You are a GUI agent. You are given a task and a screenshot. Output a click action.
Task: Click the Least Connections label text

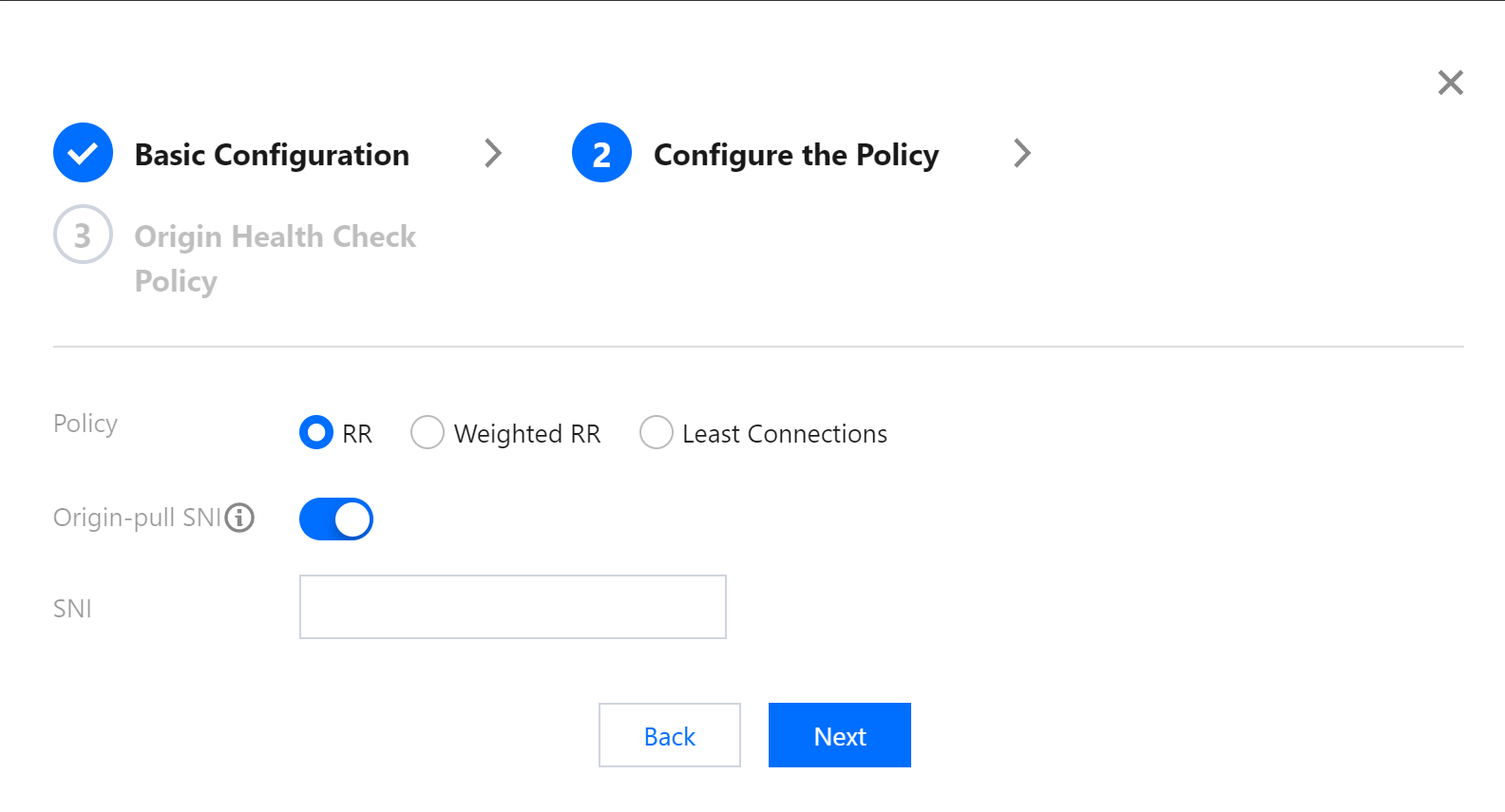coord(785,434)
